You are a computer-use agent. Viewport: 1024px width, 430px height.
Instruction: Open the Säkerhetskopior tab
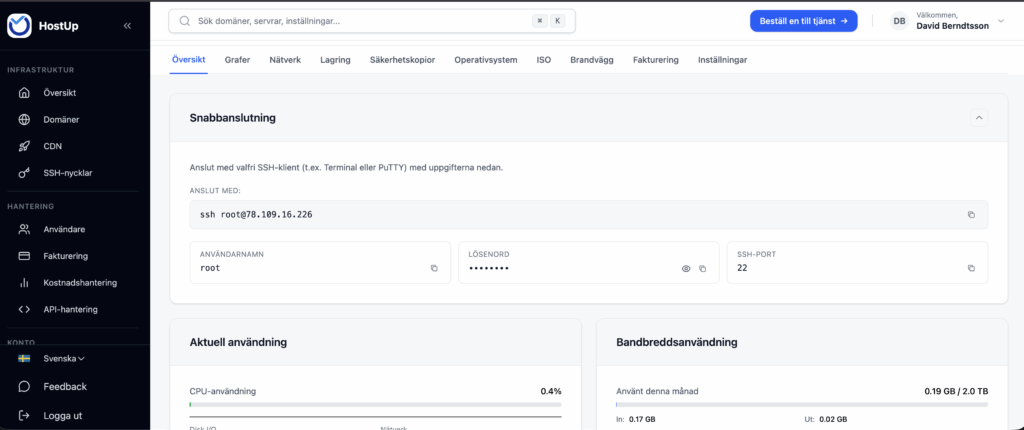(404, 60)
